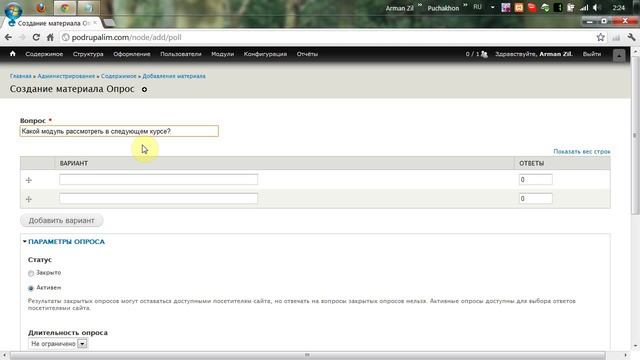Click the orange square tray icon
640x360 pixels.
(519, 8)
